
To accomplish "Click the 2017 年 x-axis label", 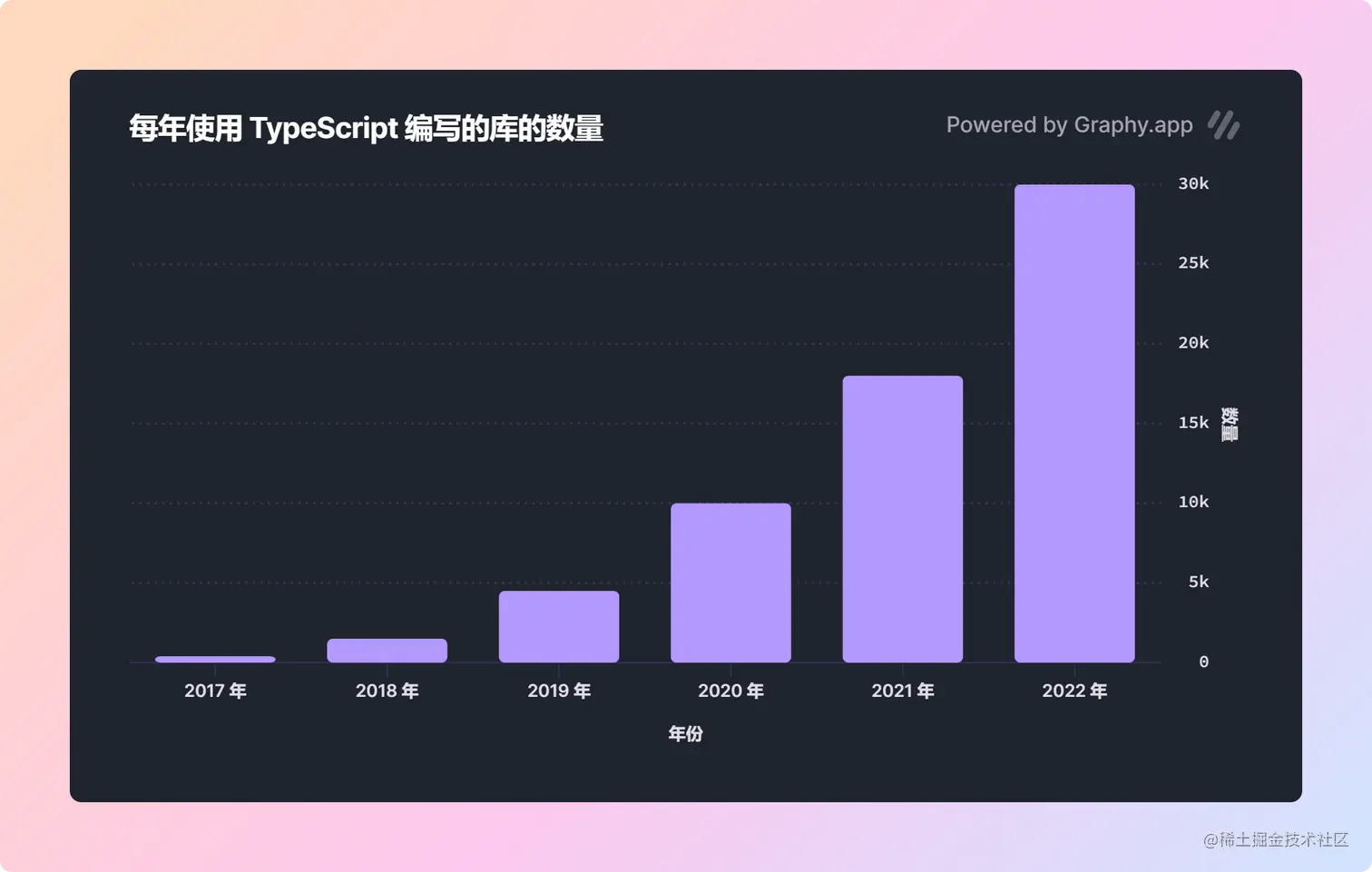I will [x=215, y=691].
